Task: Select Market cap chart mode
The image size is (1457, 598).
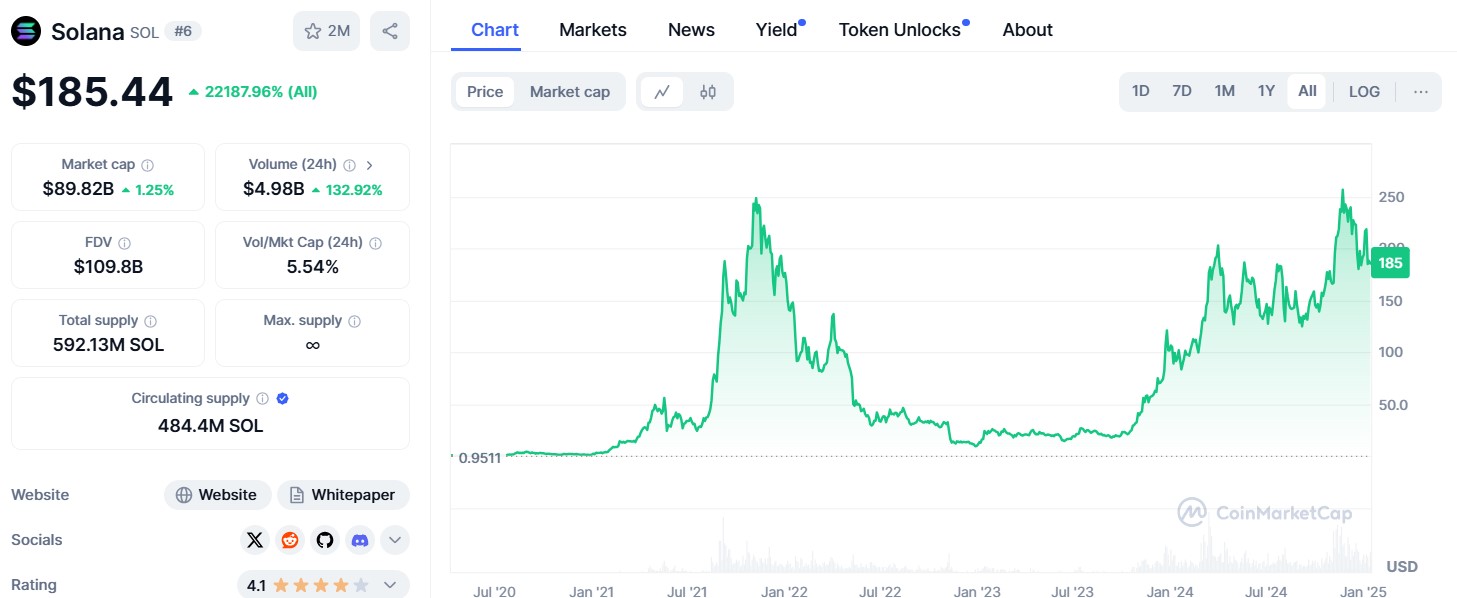Action: (x=570, y=92)
